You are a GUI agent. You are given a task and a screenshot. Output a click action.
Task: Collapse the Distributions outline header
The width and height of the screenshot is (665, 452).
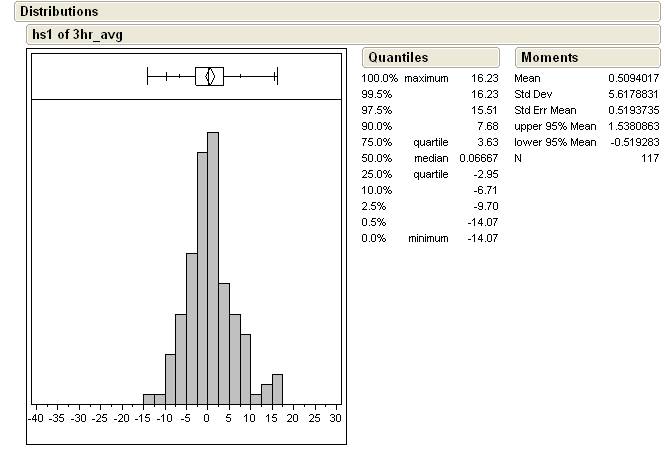pos(59,12)
